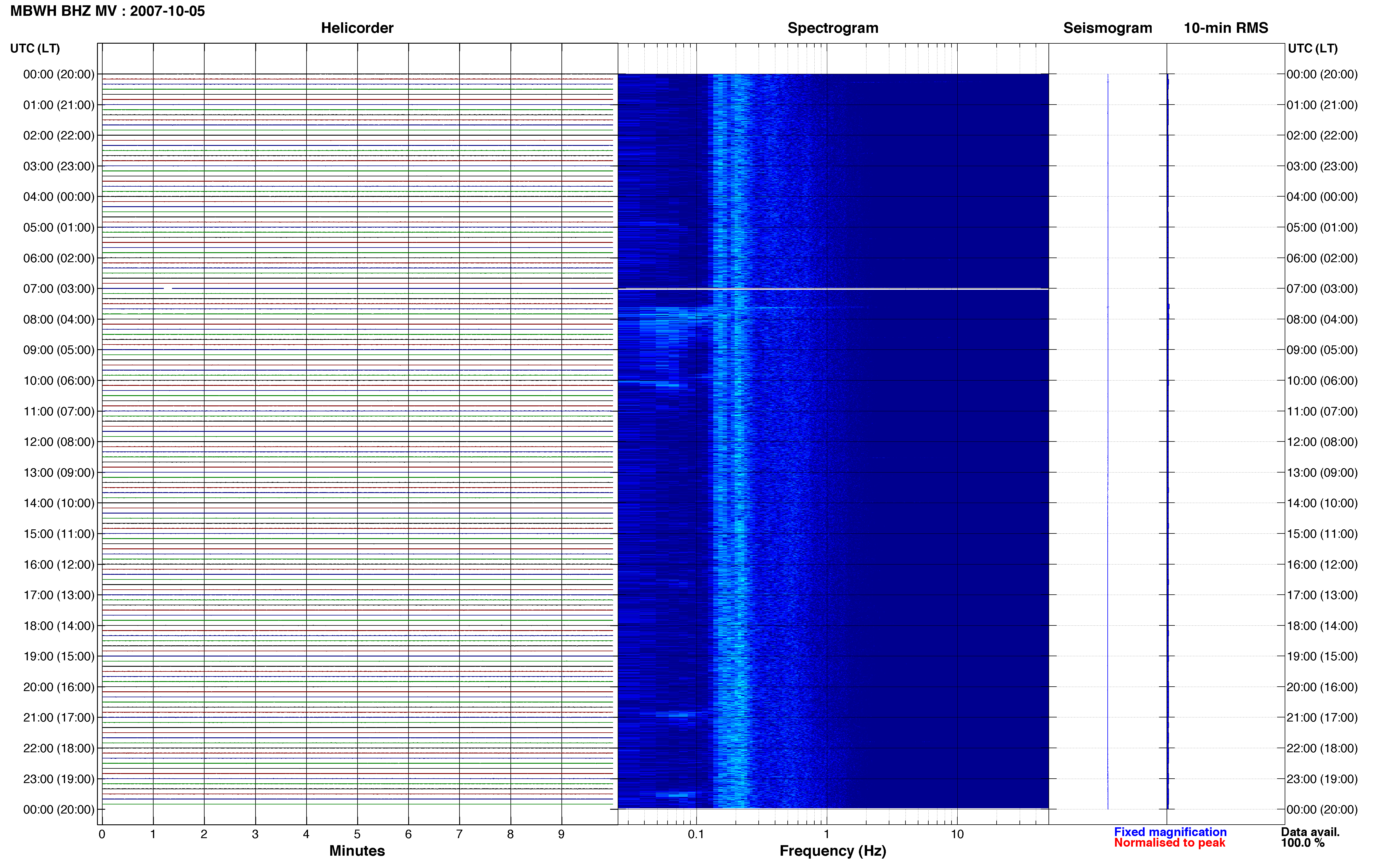This screenshot has height=868, width=1389.
Task: Click the '0.1' frequency tick label
Action: tap(696, 835)
